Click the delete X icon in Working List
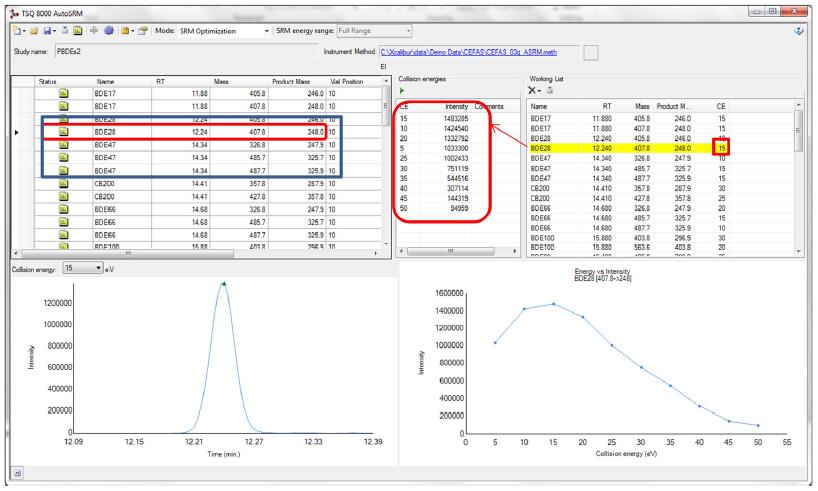This screenshot has width=818, height=491. point(533,90)
